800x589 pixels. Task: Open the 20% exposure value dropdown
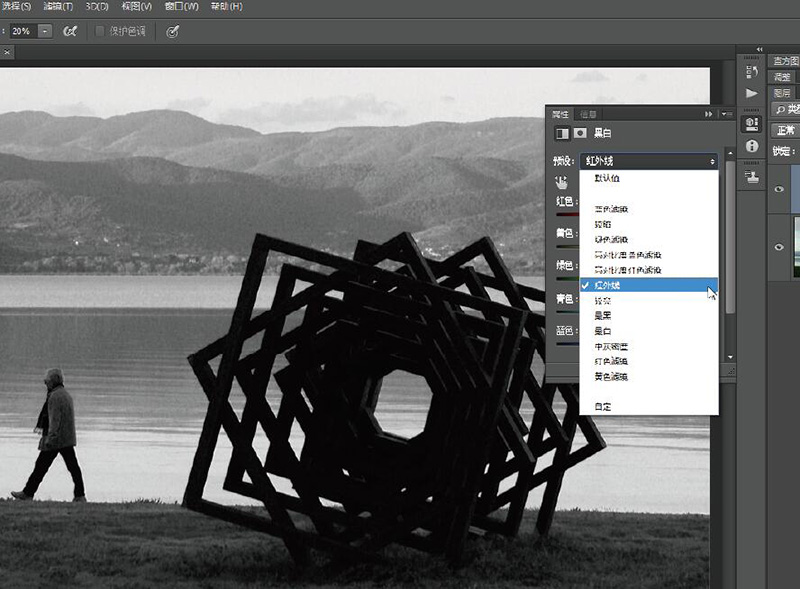(x=46, y=31)
